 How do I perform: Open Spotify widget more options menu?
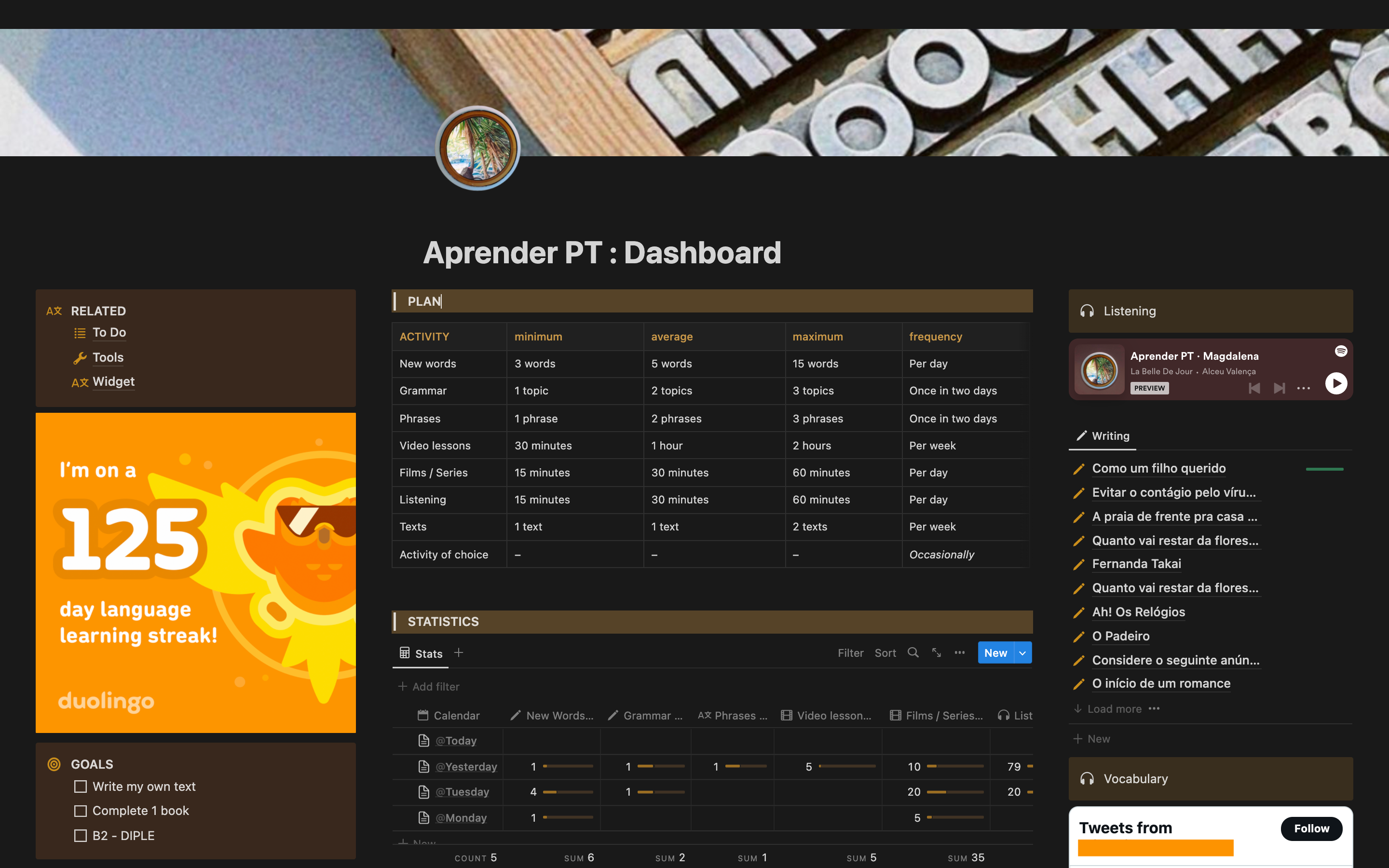[x=1304, y=388]
